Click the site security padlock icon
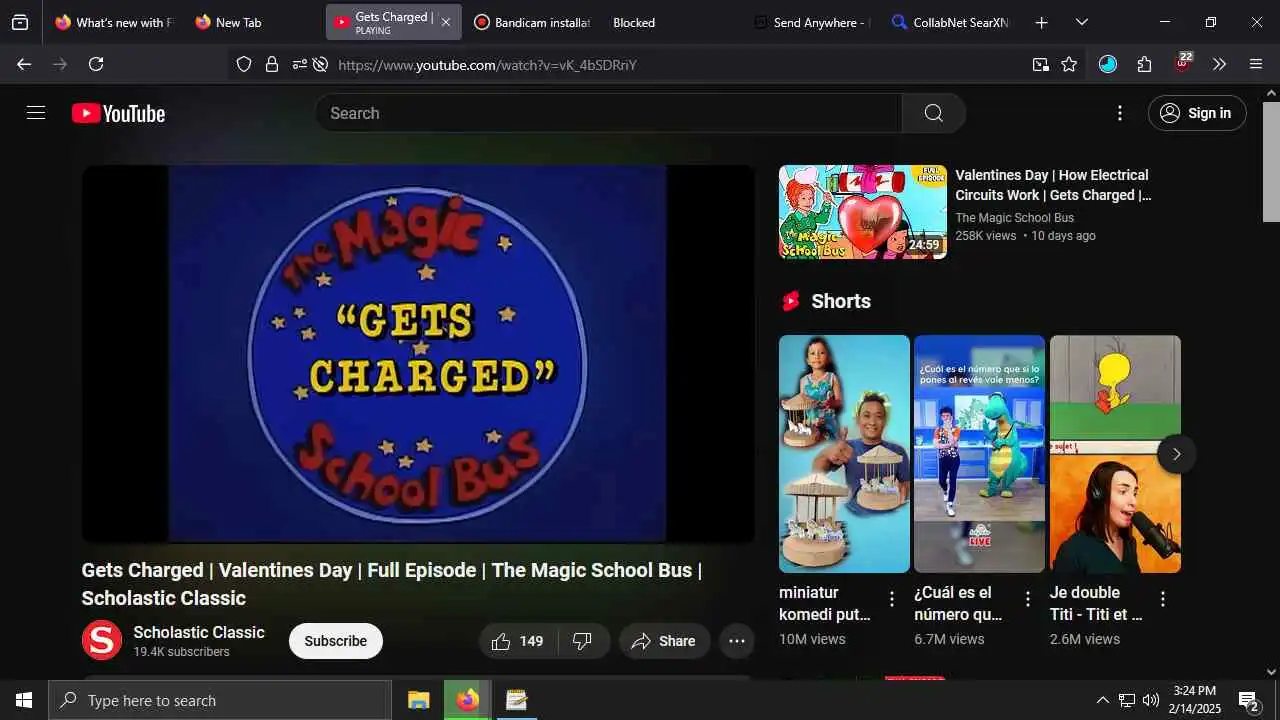Viewport: 1280px width, 720px height. [x=272, y=65]
